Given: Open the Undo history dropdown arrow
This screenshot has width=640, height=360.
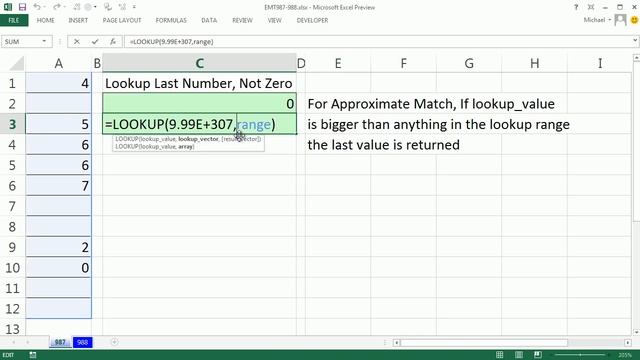Looking at the screenshot, I should 44,7.
